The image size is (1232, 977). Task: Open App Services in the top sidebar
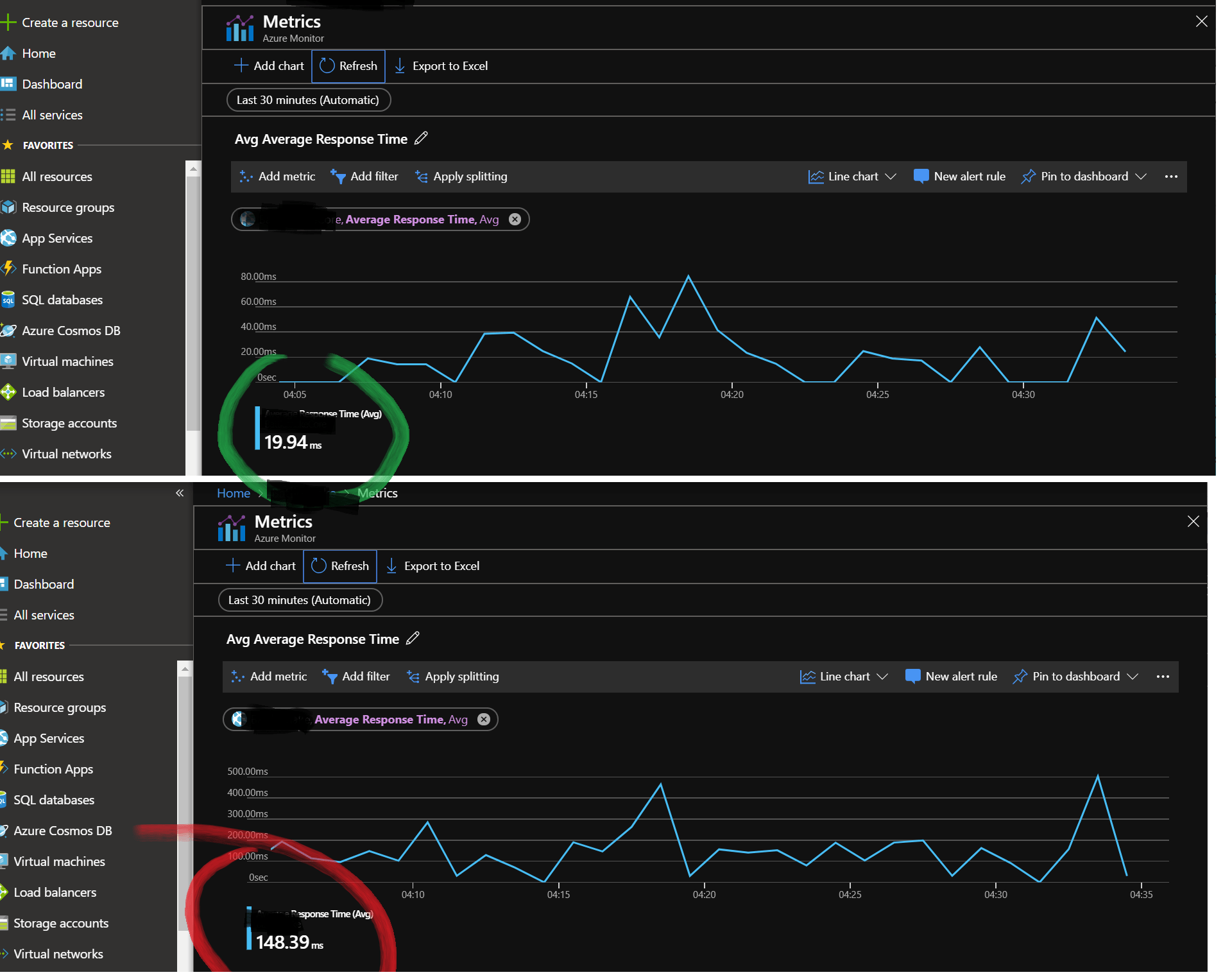coord(56,238)
